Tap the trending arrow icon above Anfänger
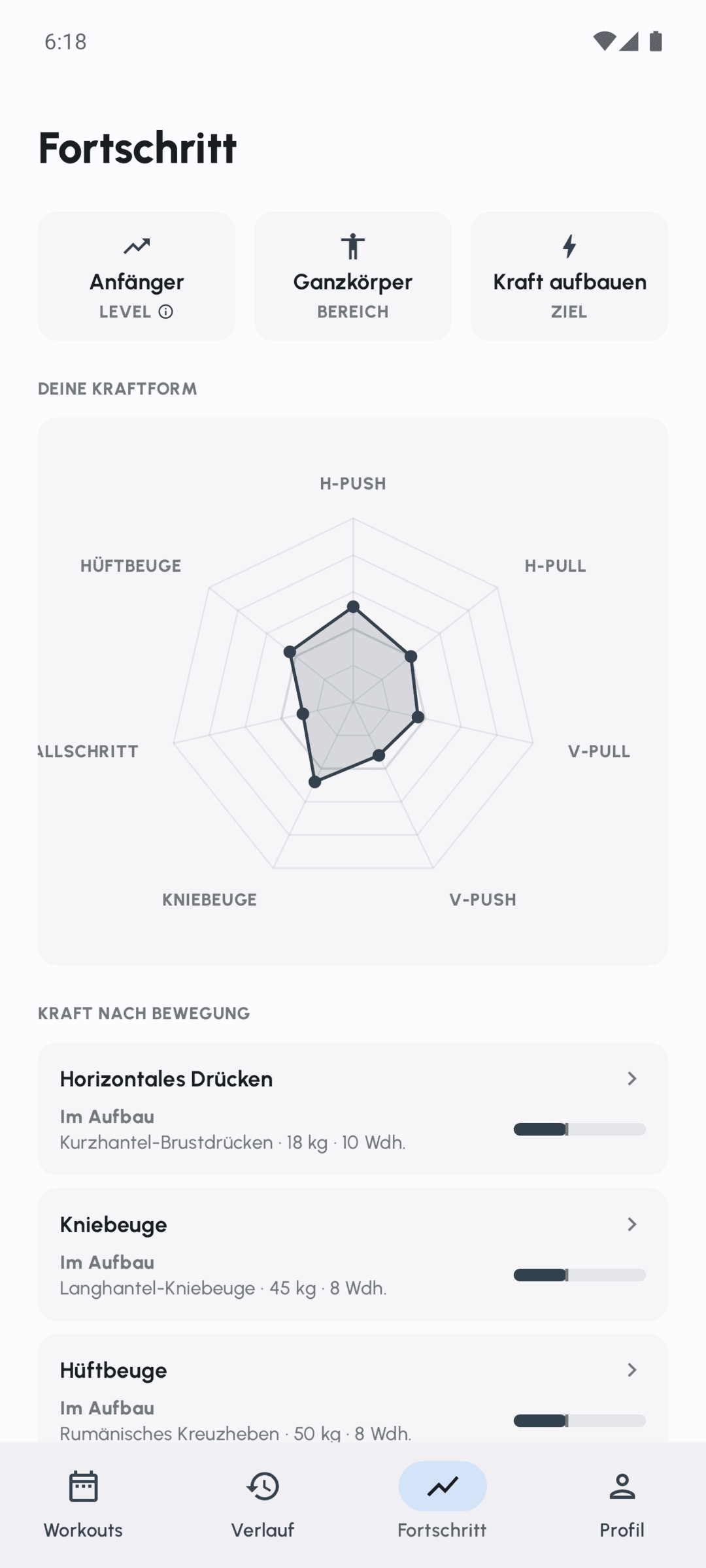This screenshot has width=706, height=1568. point(137,246)
